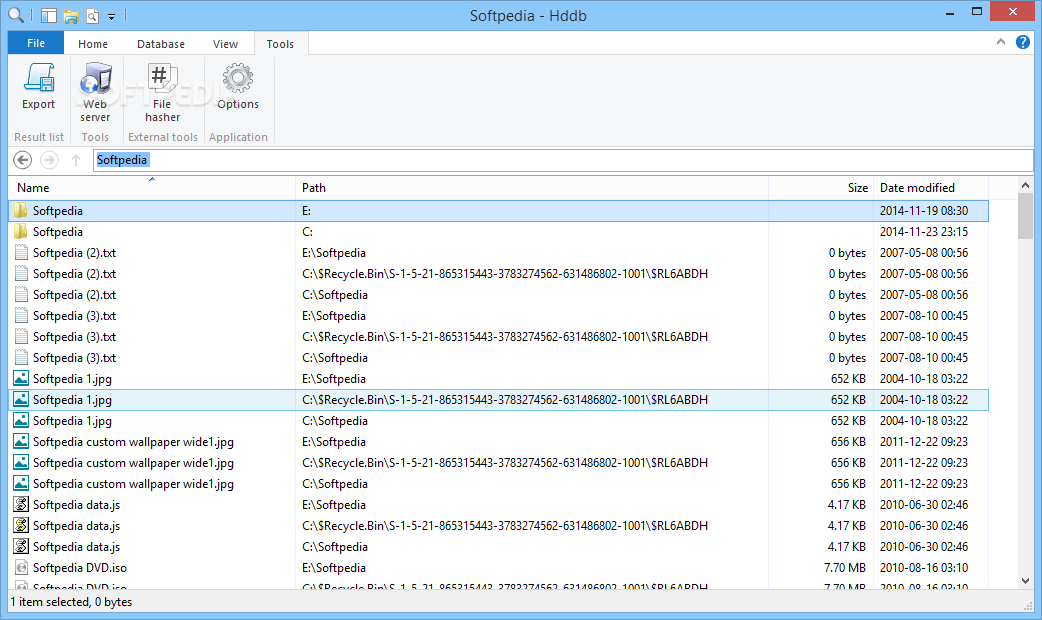Click the forward navigation arrow

click(x=49, y=159)
